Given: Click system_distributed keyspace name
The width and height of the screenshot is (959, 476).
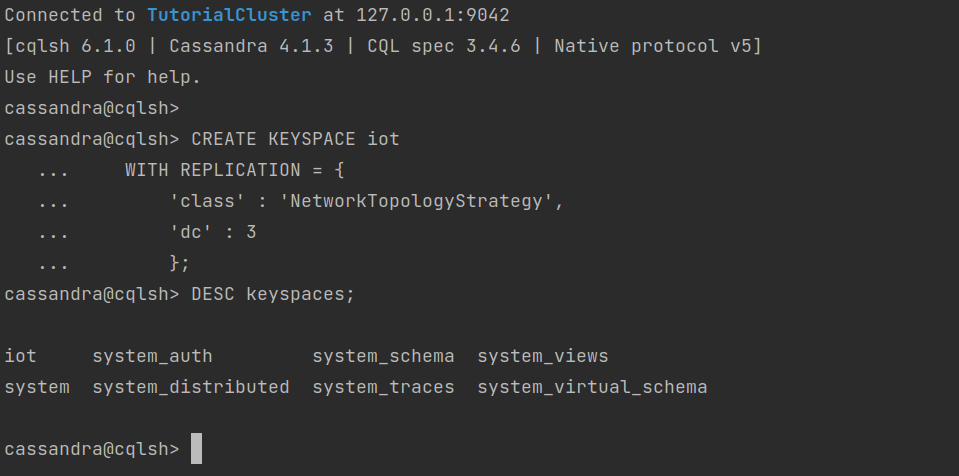Looking at the screenshot, I should (191, 387).
